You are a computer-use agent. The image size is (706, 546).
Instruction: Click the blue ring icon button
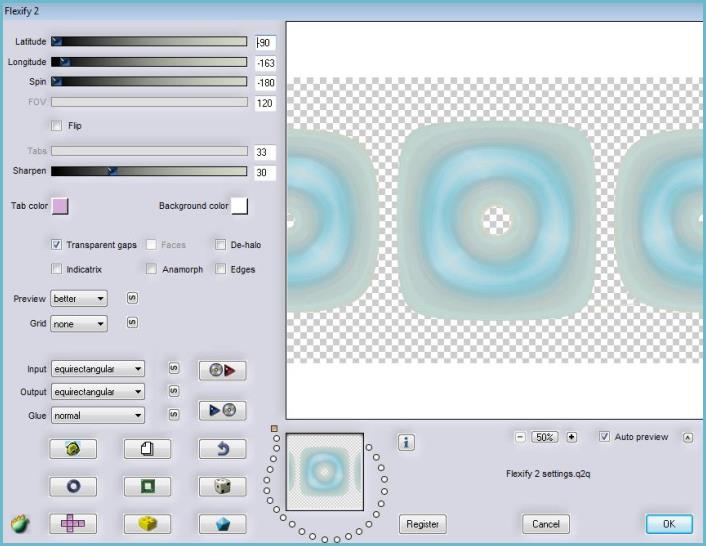tap(73, 486)
